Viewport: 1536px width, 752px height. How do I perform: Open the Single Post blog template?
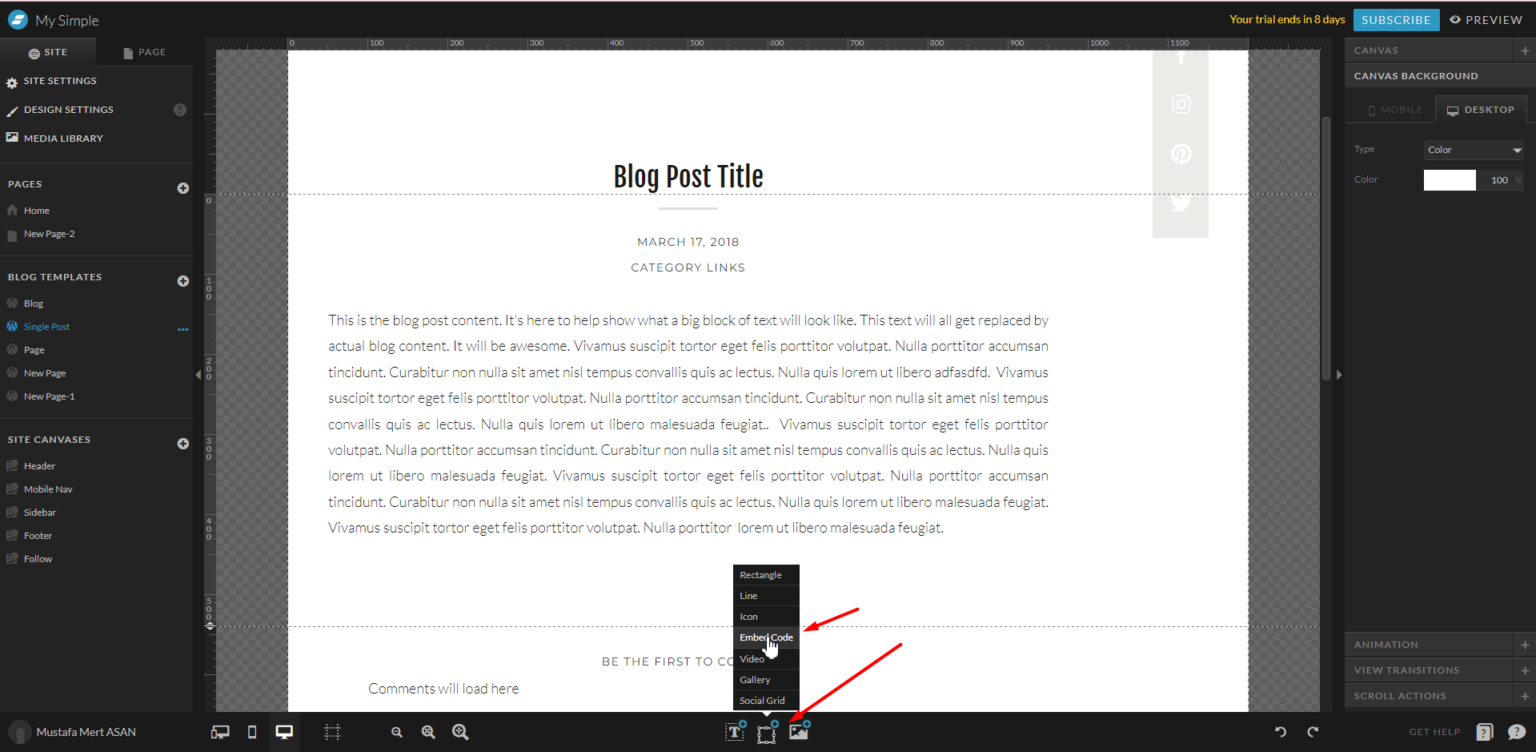point(47,327)
